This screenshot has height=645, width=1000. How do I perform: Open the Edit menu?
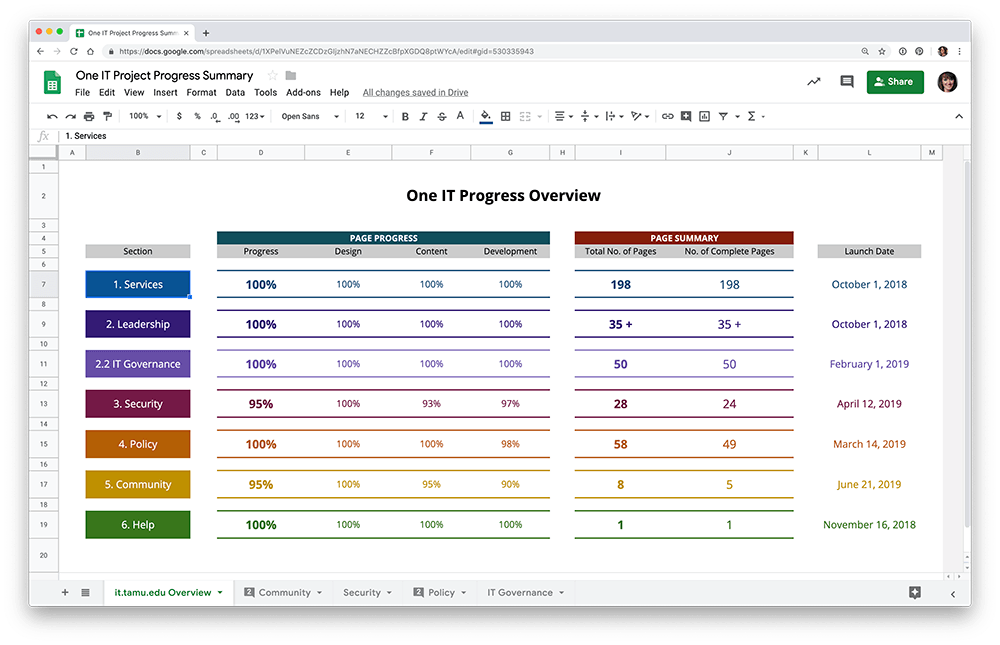click(x=107, y=93)
